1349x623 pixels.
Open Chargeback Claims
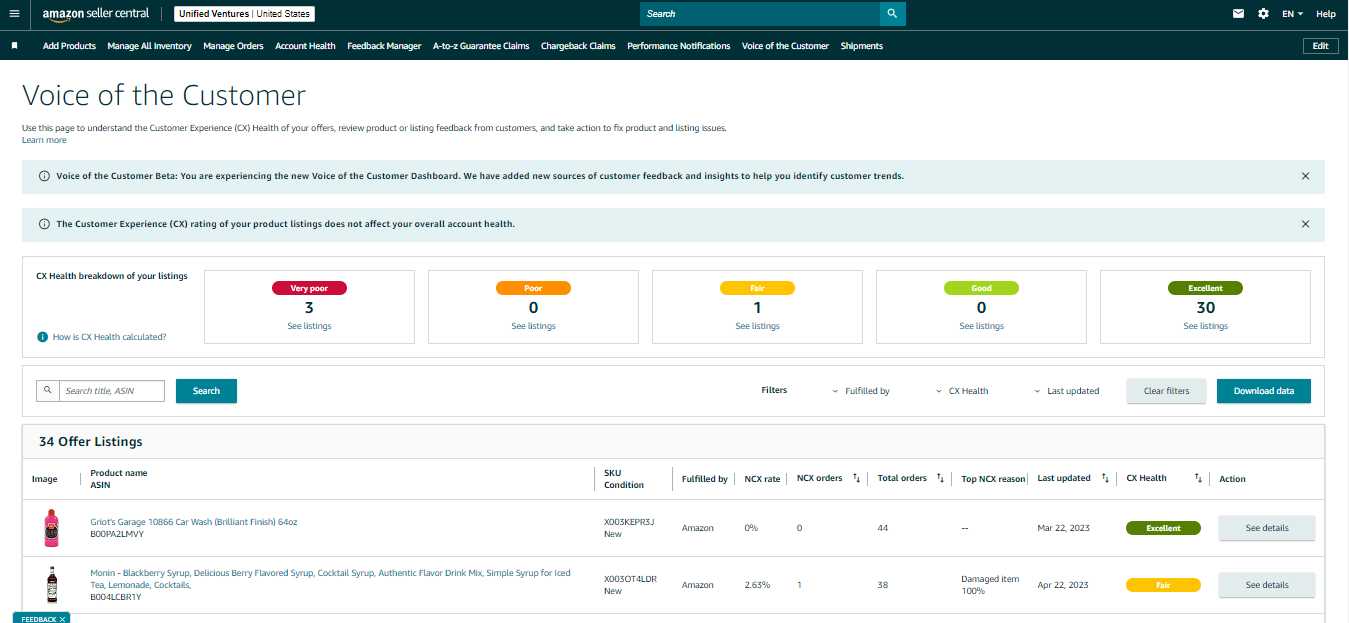[x=578, y=46]
